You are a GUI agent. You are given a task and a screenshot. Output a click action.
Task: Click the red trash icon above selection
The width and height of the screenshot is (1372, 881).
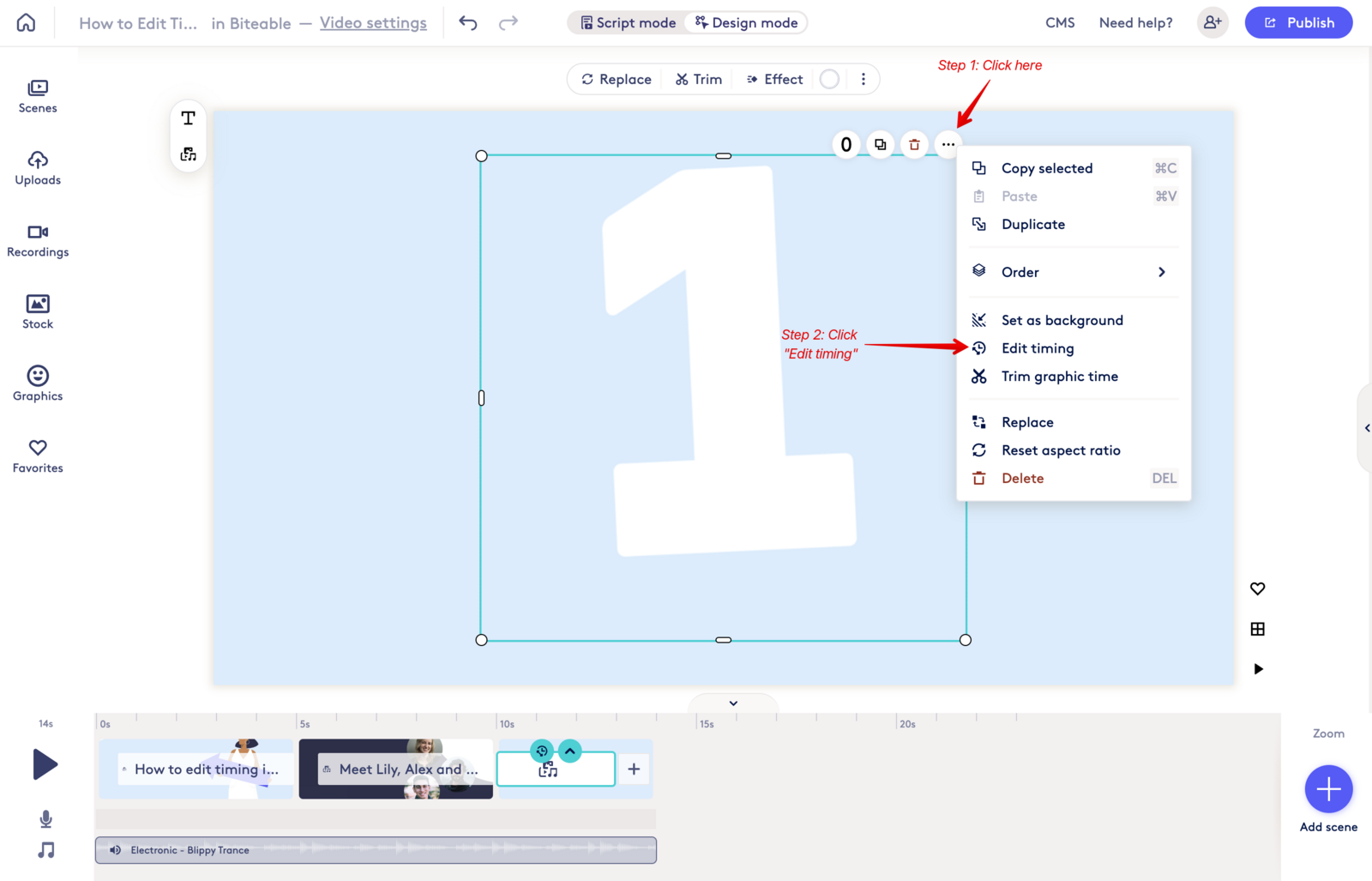(914, 144)
